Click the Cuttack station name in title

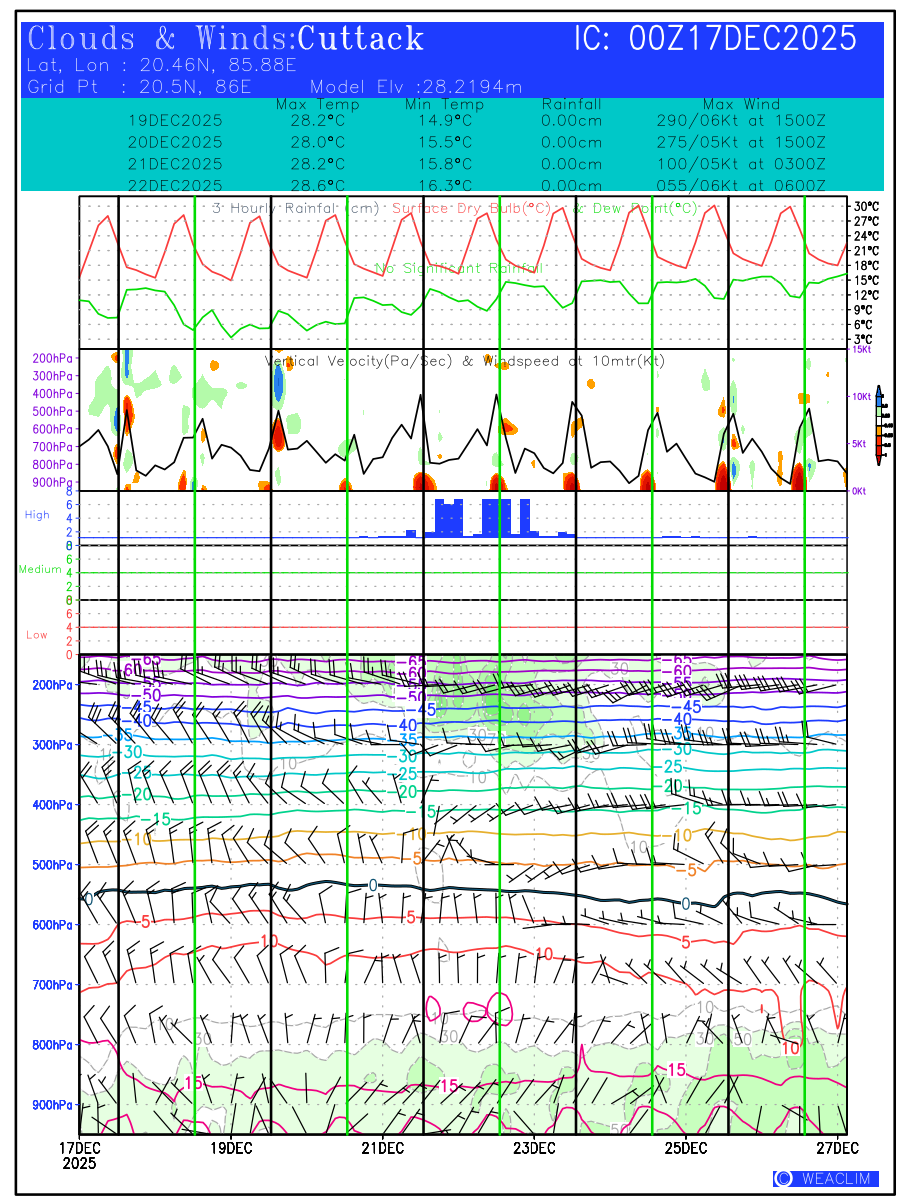[361, 39]
